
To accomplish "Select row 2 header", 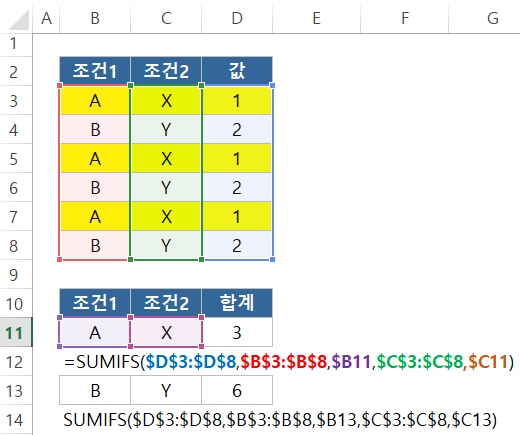I will pos(16,71).
